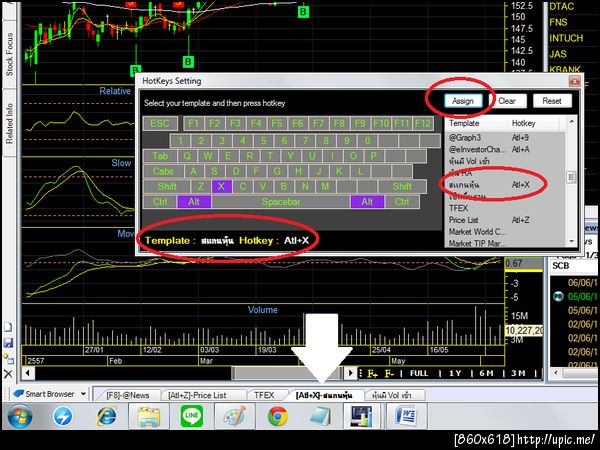Select the left Shift key on the keyboard
This screenshot has height=450, width=600.
pyautogui.click(x=167, y=186)
